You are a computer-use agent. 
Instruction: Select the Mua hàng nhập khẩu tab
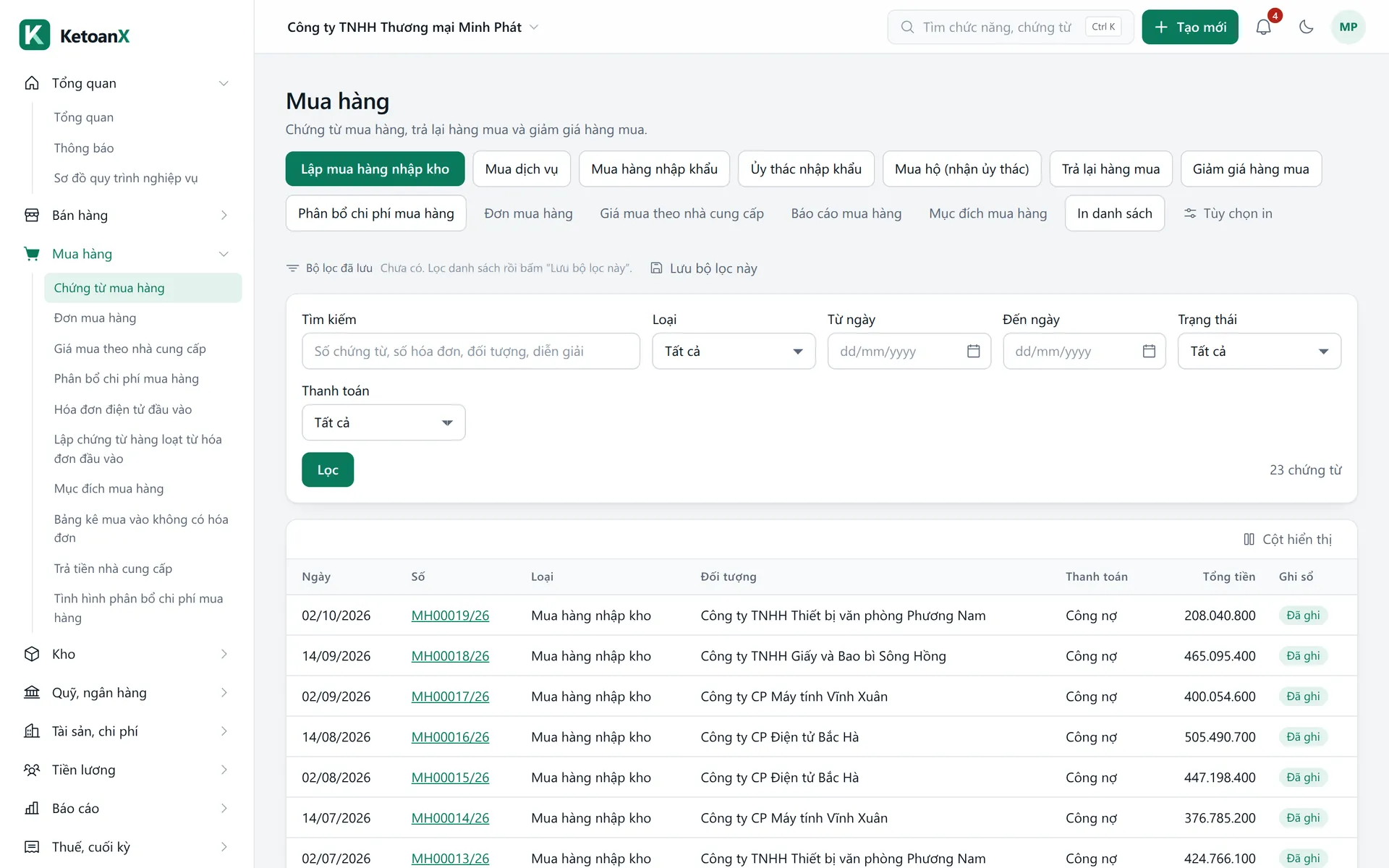(x=654, y=169)
